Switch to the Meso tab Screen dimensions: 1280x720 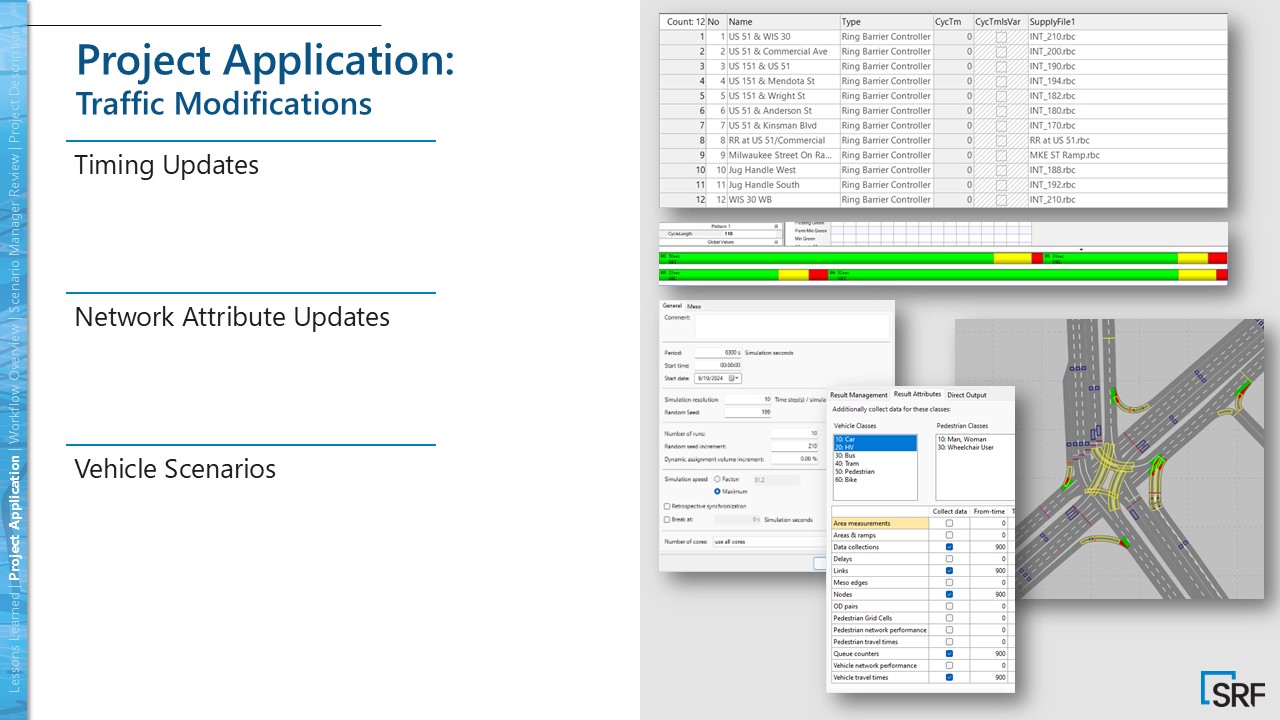coord(692,306)
